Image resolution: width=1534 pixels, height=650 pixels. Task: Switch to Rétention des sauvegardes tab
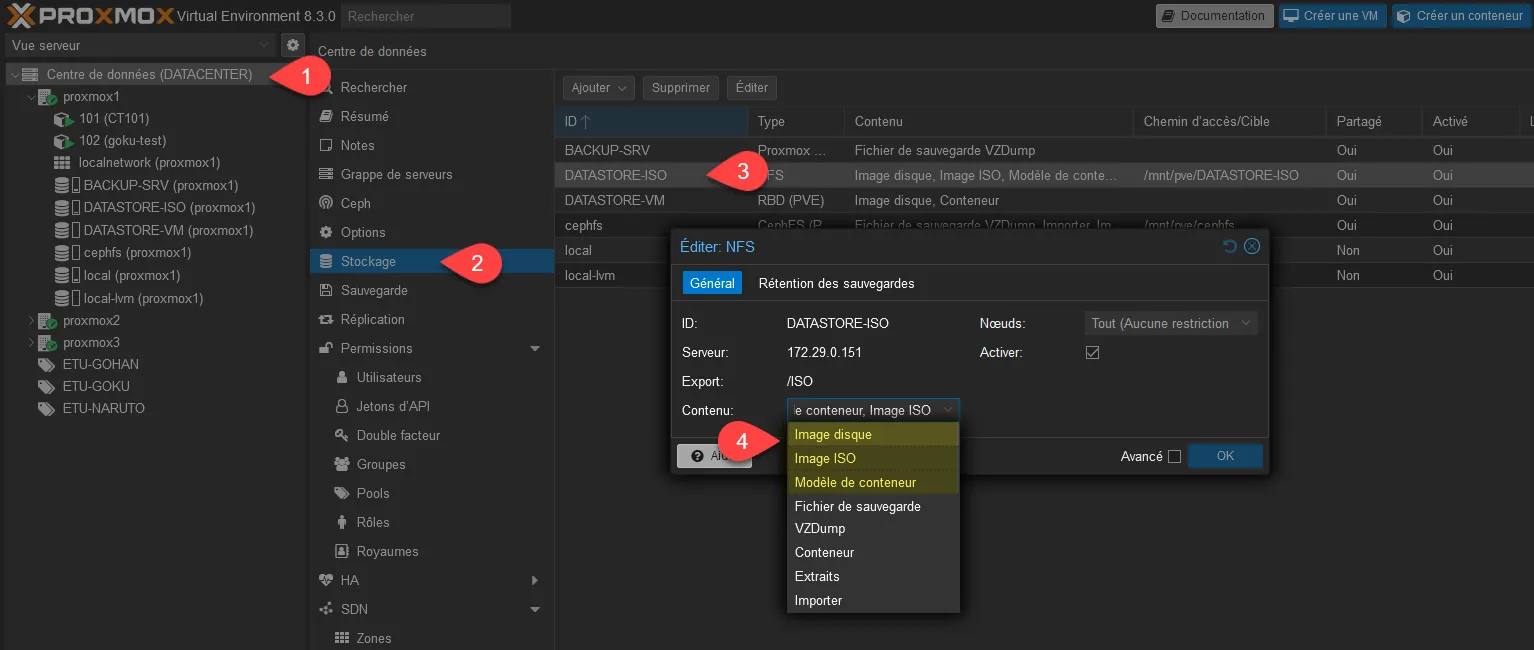click(x=836, y=283)
